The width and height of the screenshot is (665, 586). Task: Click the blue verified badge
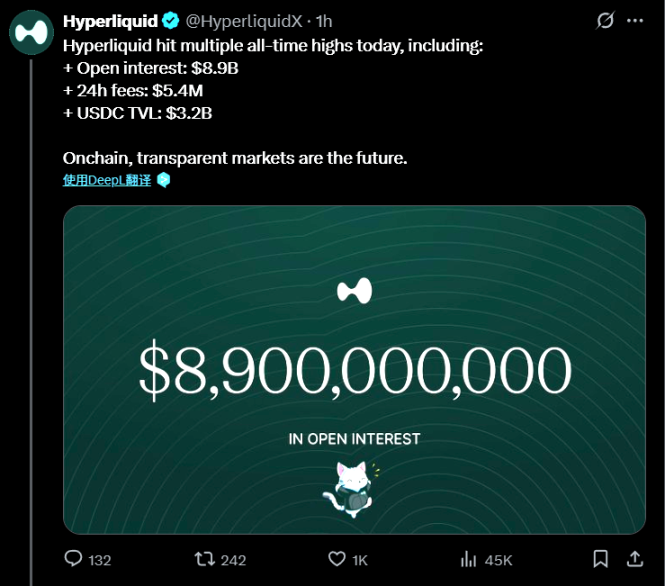[170, 21]
